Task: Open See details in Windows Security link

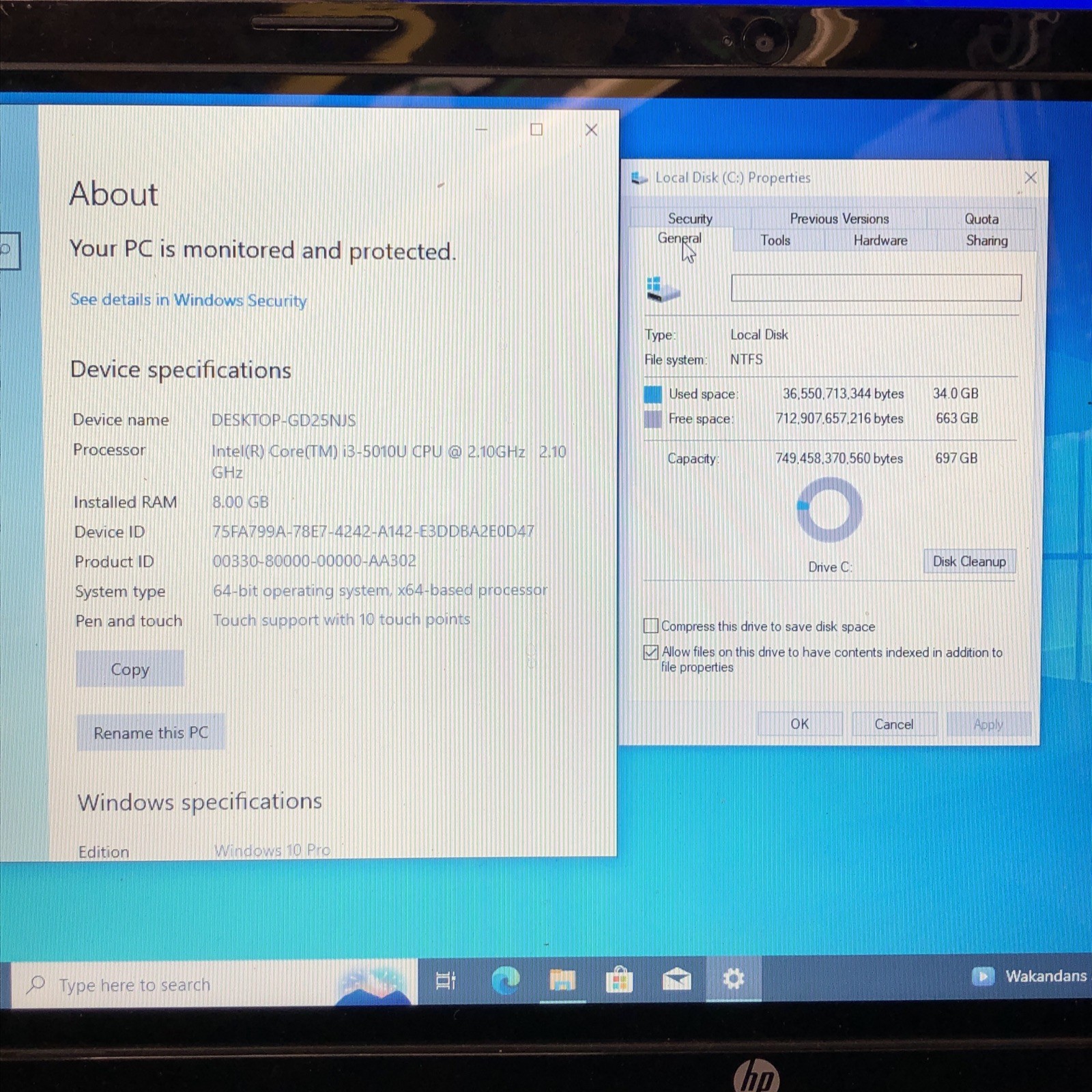Action: pos(188,300)
